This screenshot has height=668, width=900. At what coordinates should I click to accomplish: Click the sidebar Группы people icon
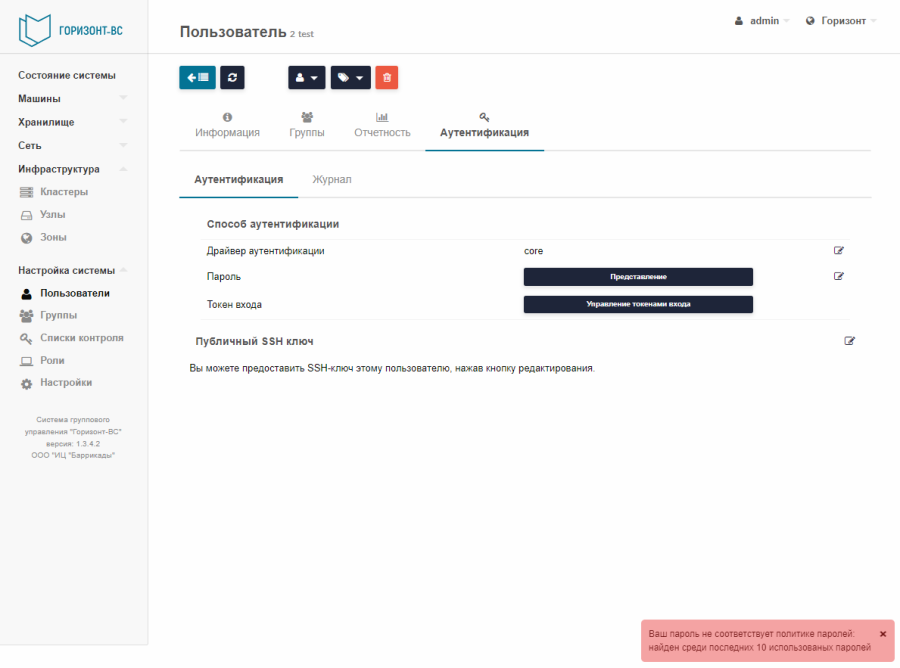26,316
